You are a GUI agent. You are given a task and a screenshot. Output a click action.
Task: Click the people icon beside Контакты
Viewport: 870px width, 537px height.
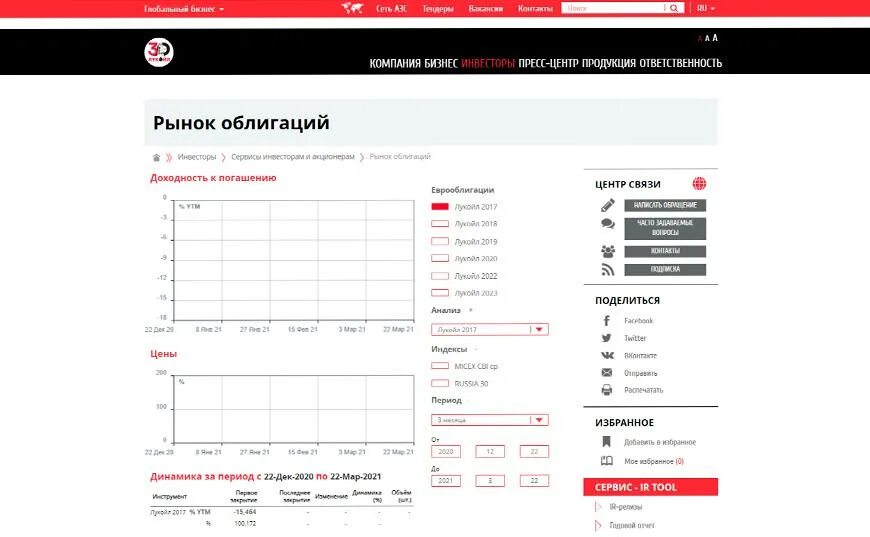coord(608,251)
